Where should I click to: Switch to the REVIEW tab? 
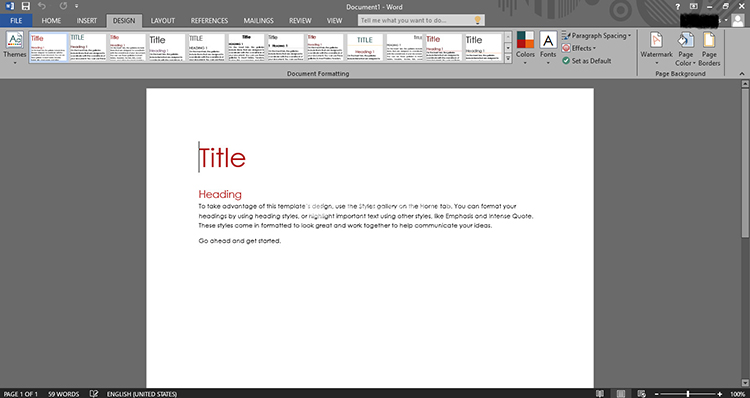pos(300,21)
